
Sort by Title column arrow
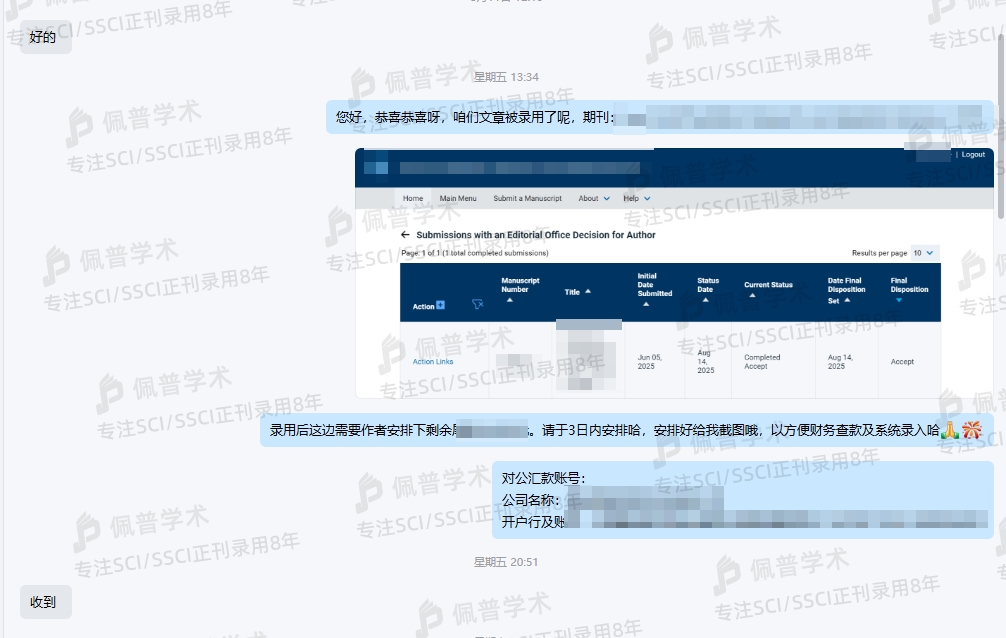588,291
